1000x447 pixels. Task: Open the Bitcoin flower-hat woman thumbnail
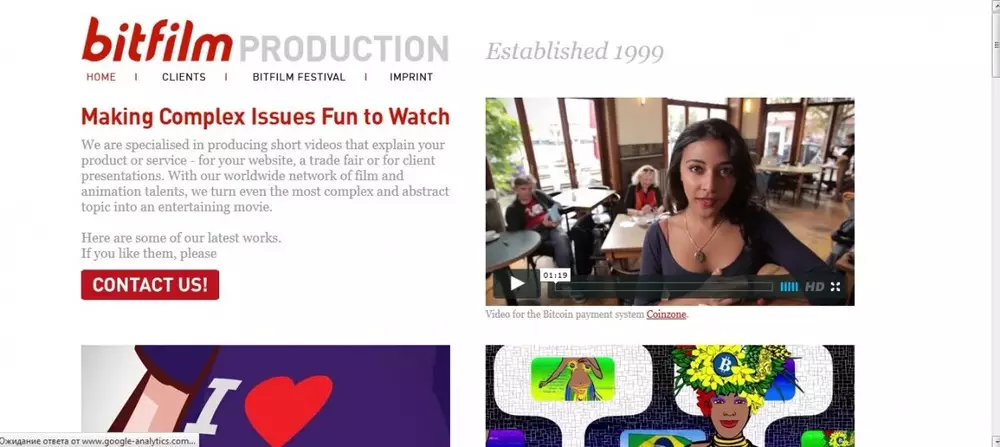coord(670,396)
